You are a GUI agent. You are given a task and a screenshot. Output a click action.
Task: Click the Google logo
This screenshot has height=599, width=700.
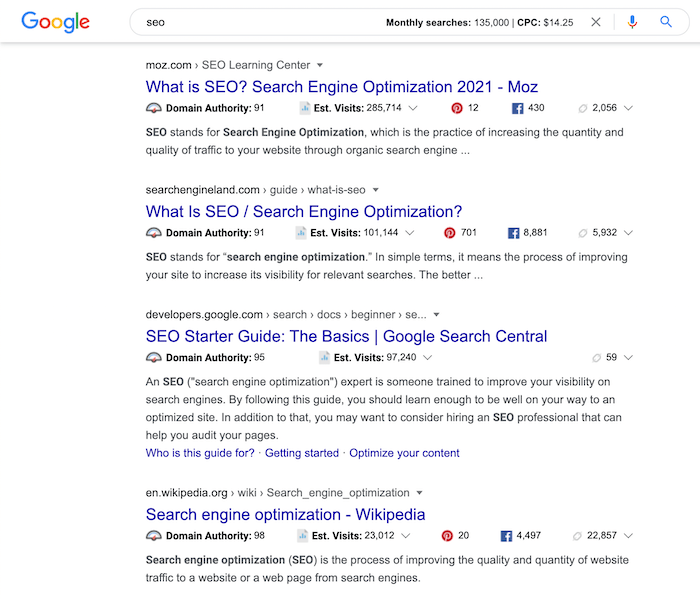click(55, 22)
